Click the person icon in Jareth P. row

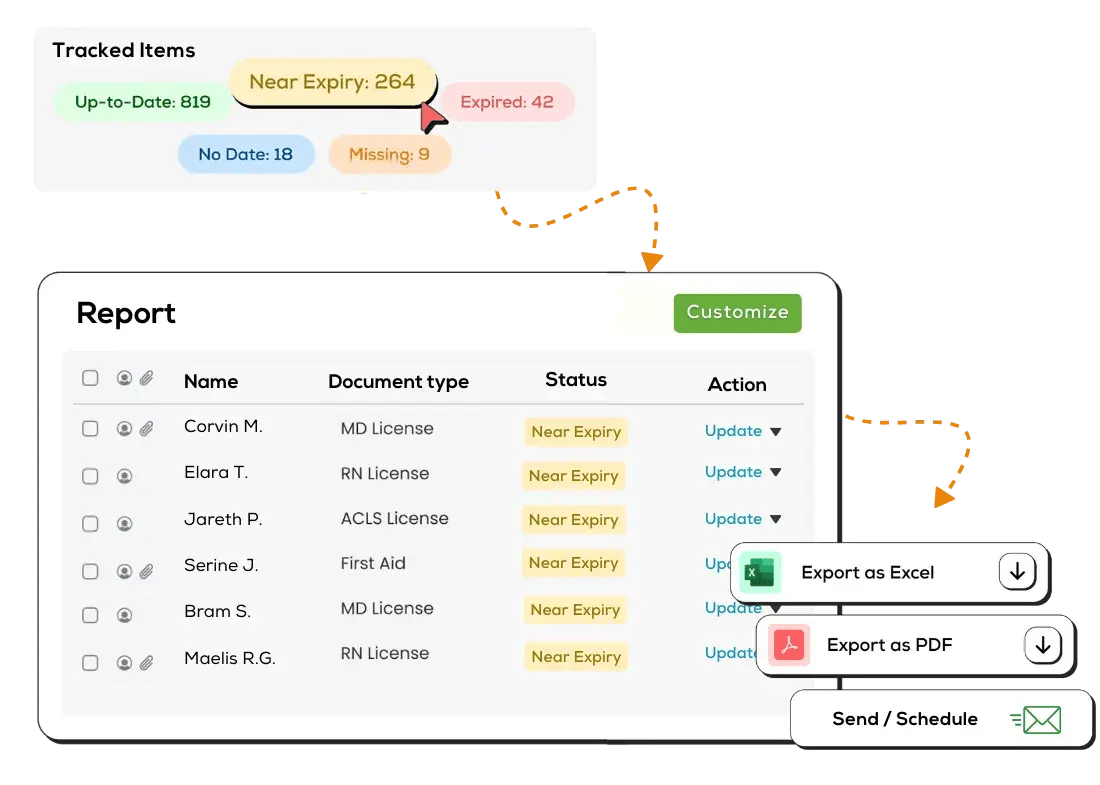(x=124, y=523)
